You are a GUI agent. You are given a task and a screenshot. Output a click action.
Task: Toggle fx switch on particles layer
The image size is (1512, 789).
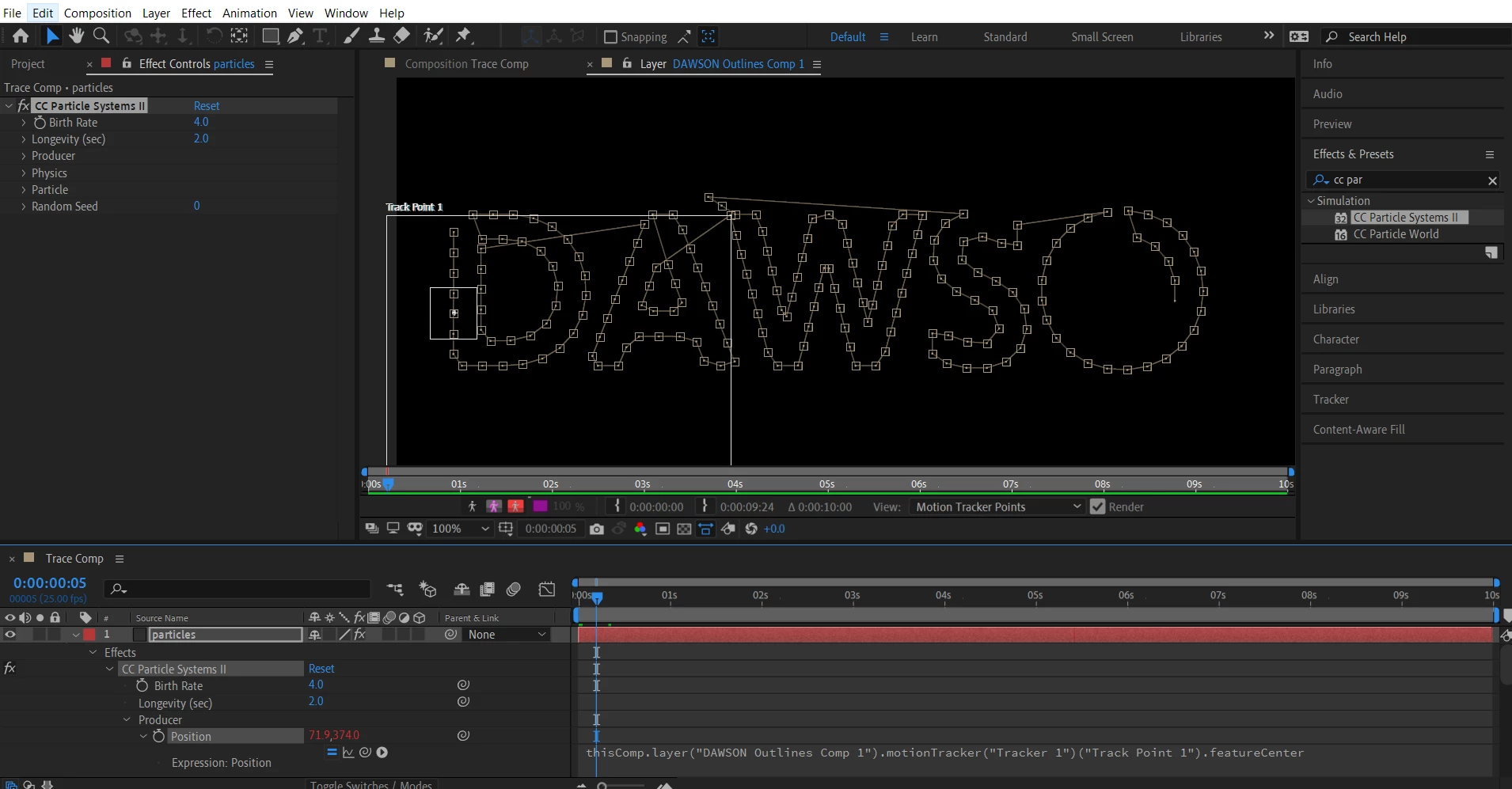(359, 634)
